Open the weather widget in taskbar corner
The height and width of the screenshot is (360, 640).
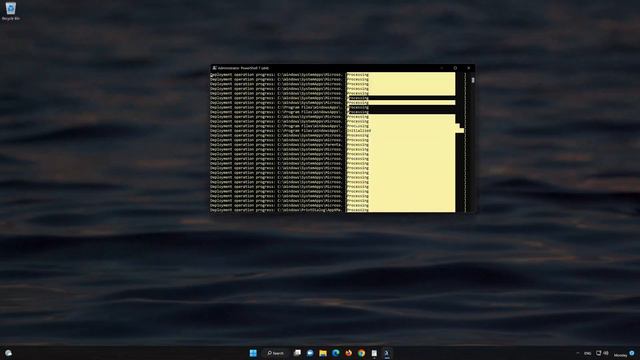point(8,353)
